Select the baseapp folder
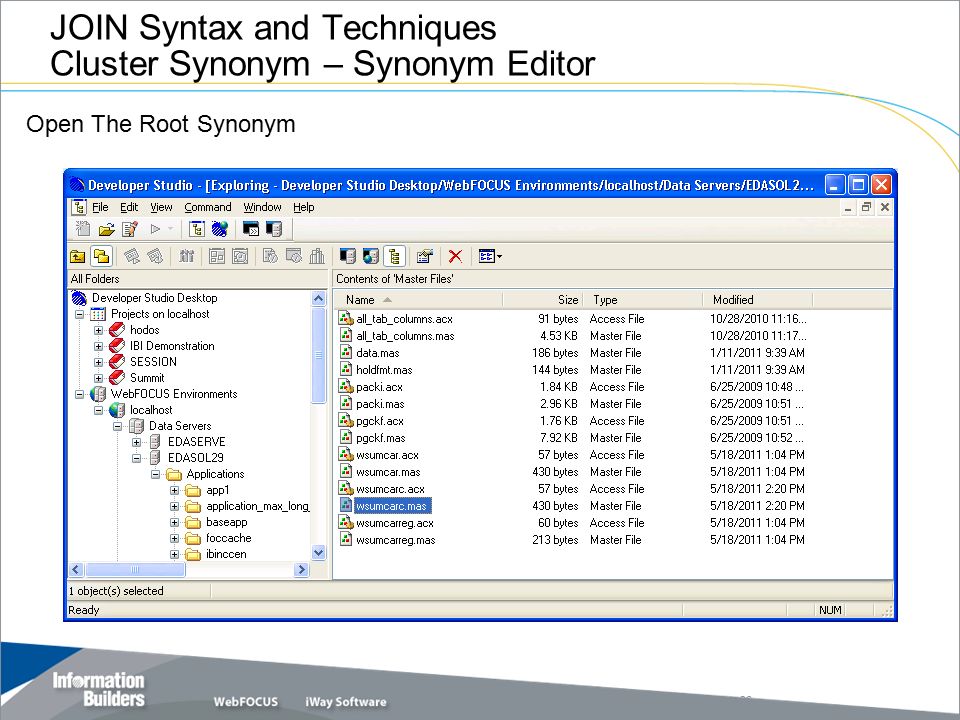The width and height of the screenshot is (960, 720). click(x=227, y=522)
